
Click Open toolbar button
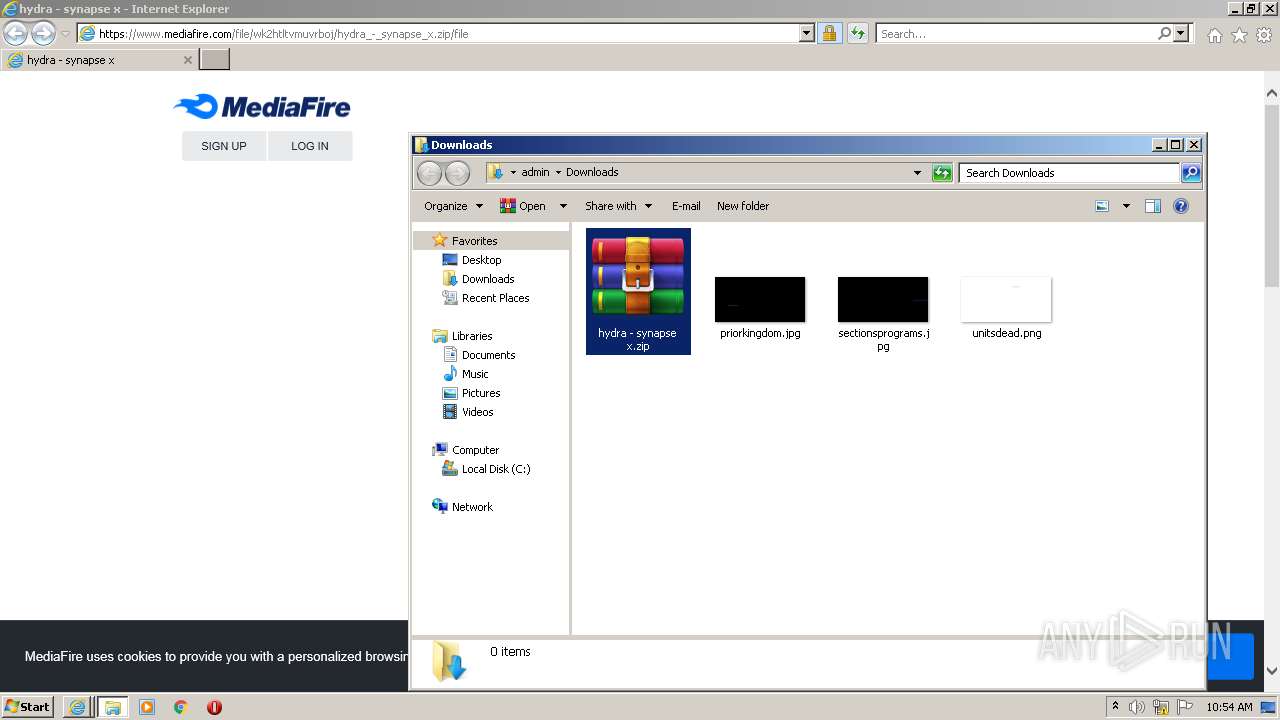pyautogui.click(x=523, y=206)
